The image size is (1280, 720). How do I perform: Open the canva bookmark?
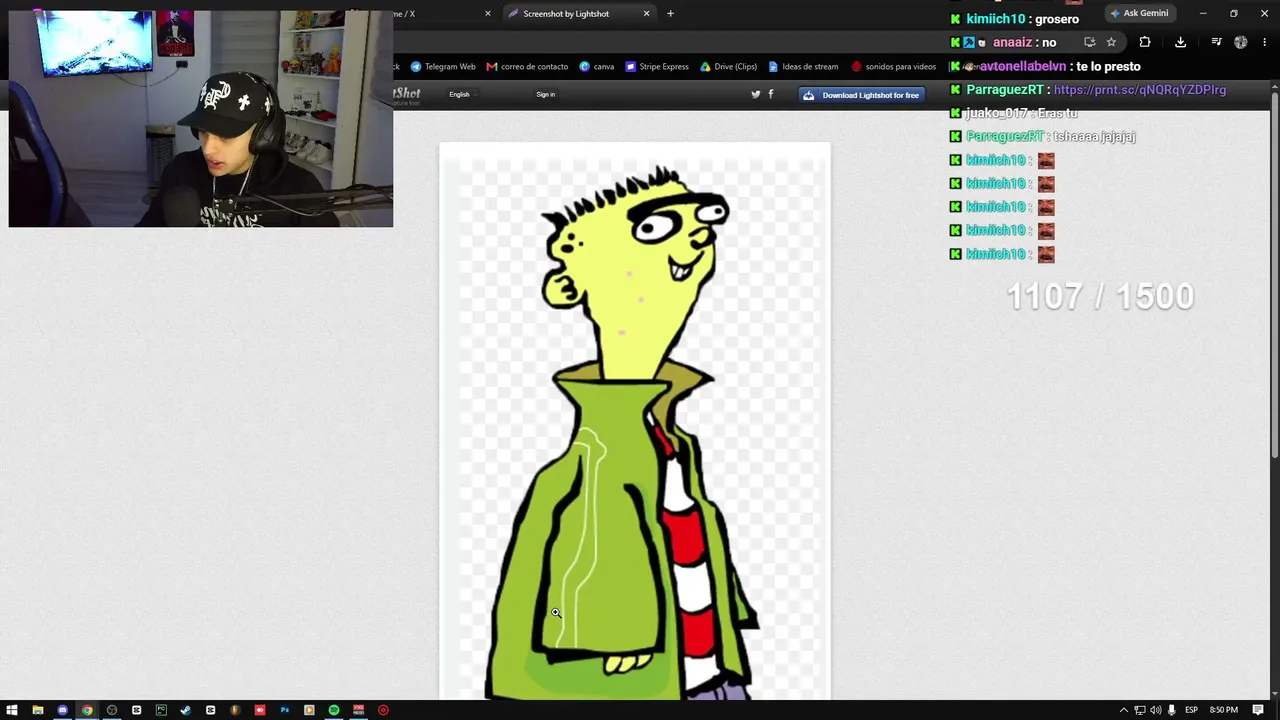point(597,67)
